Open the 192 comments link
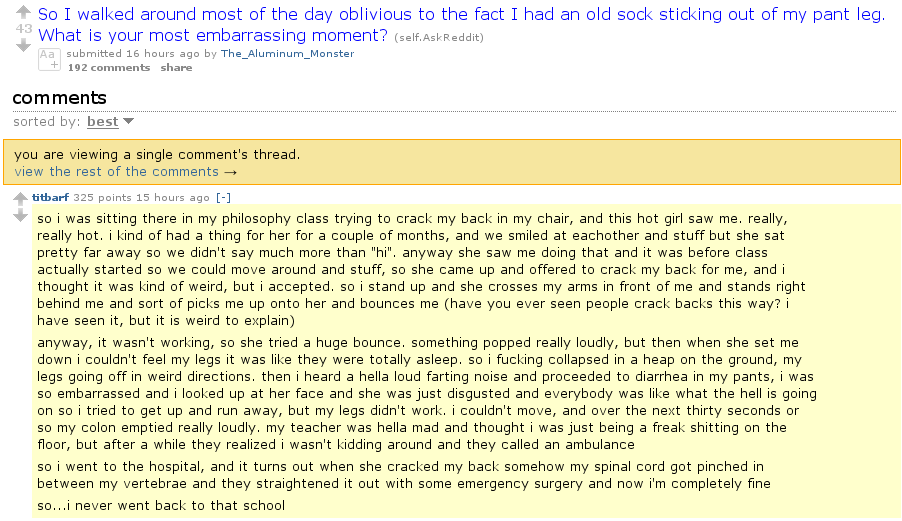 tap(109, 68)
